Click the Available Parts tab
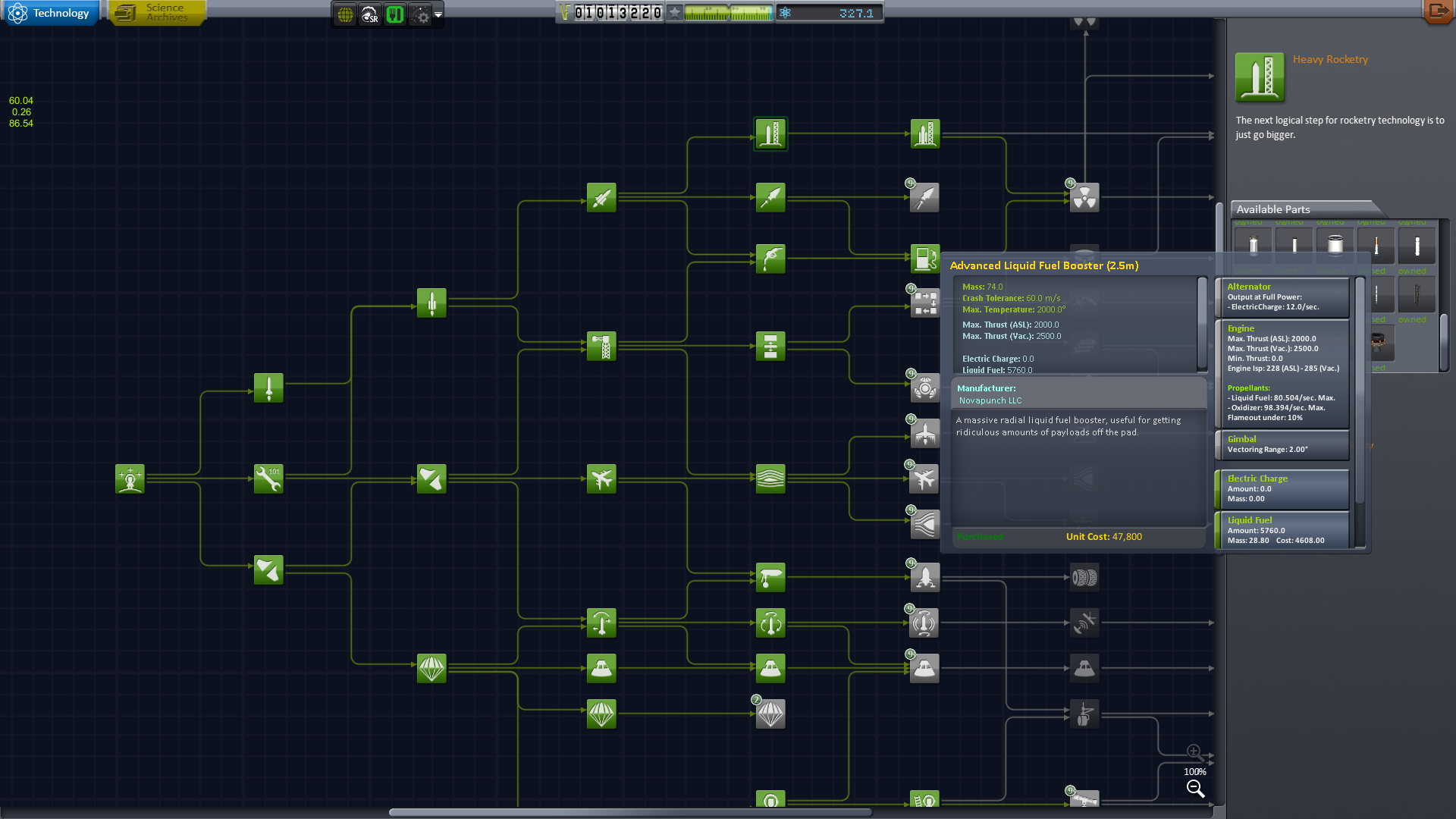This screenshot has height=819, width=1456. coord(1304,209)
